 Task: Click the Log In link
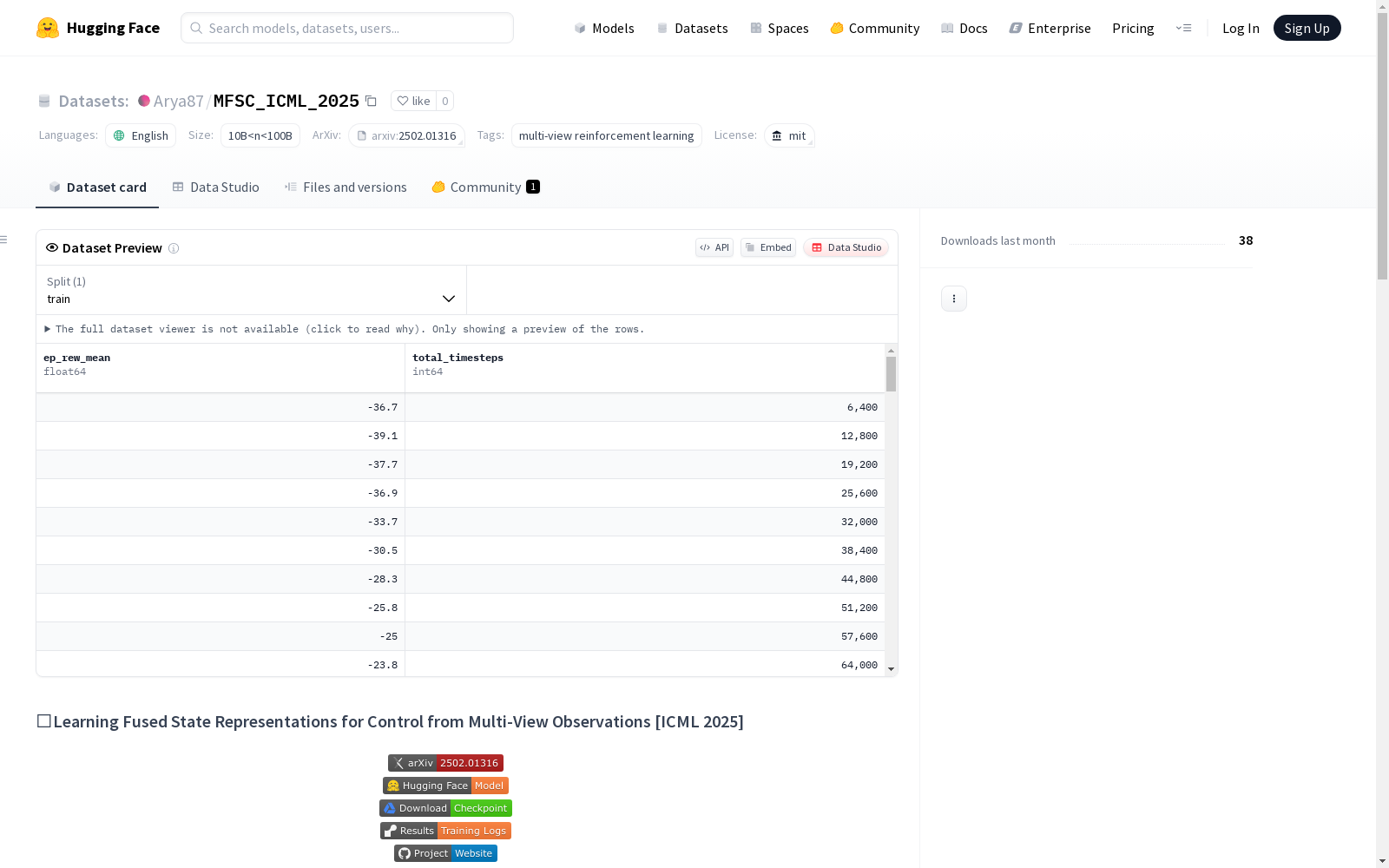[x=1241, y=28]
